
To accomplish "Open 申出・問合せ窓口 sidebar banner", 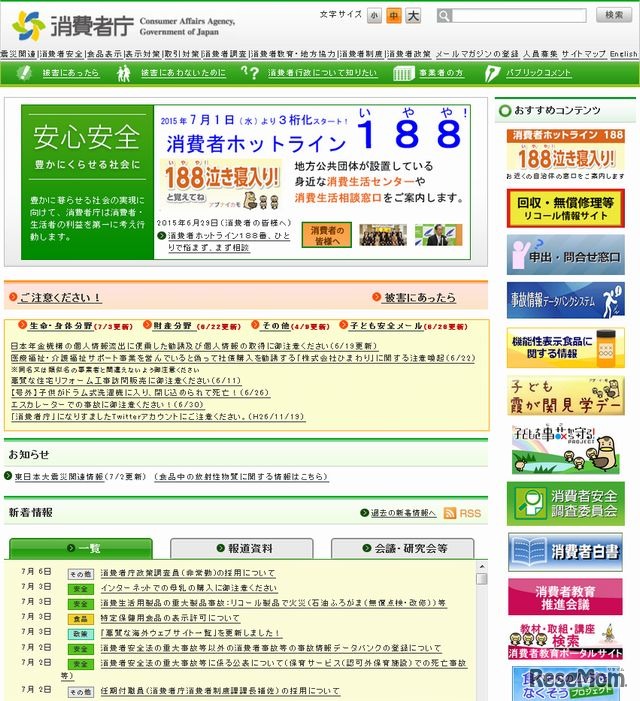I will coord(565,255).
